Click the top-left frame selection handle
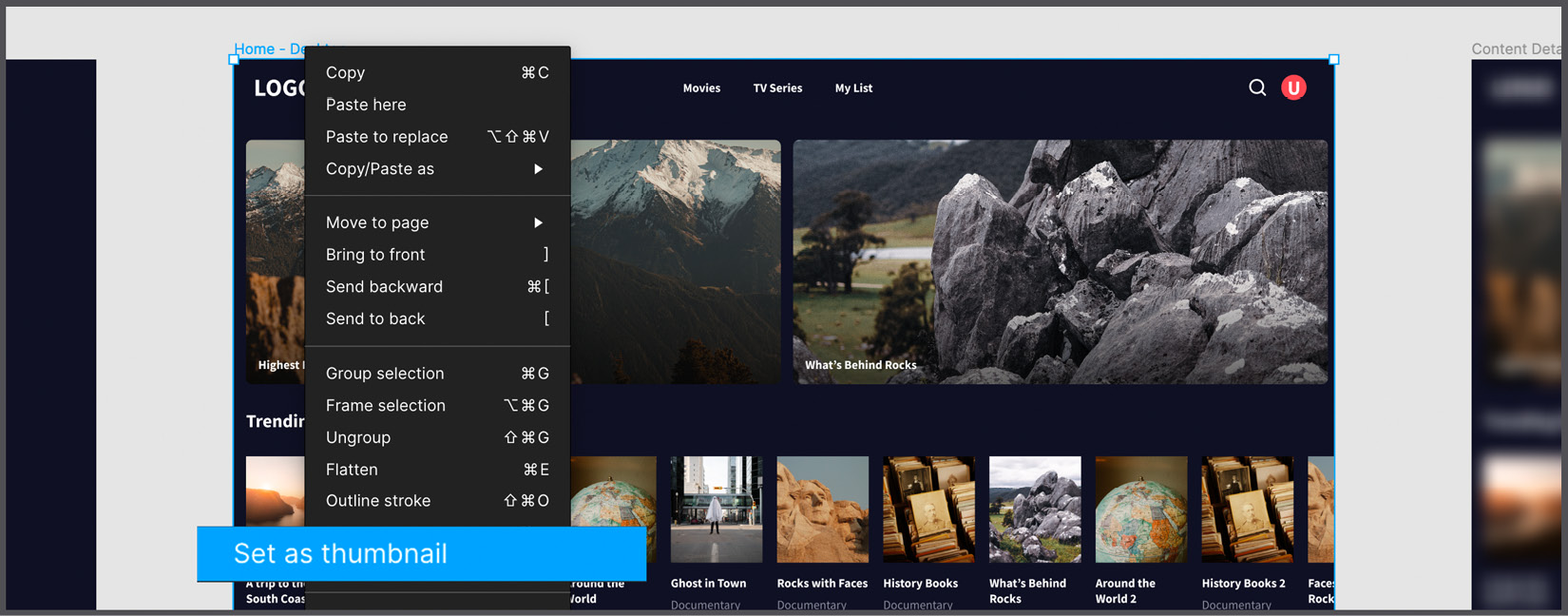 (234, 59)
